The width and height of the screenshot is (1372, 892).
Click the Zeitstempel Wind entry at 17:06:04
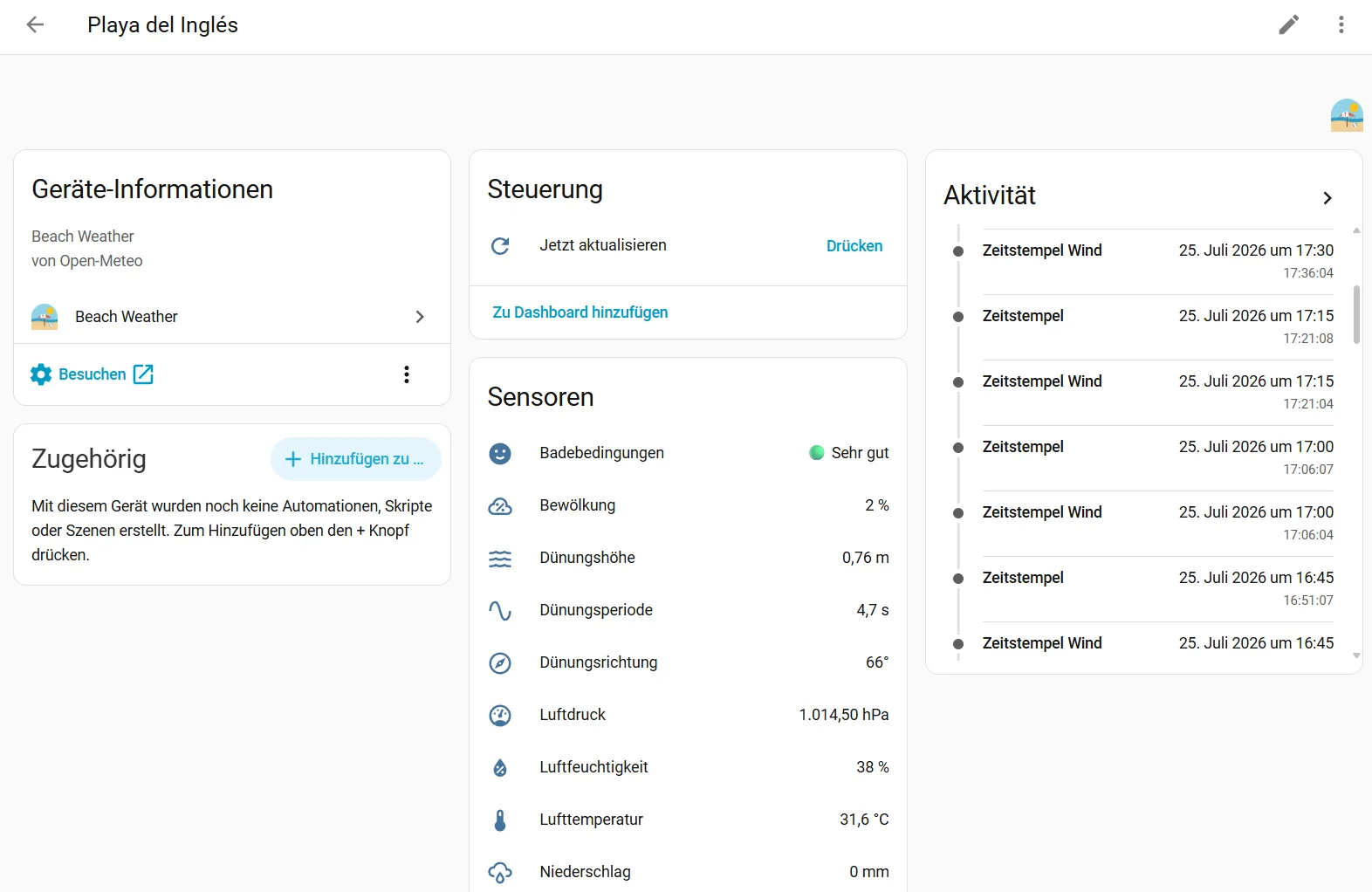point(1158,524)
